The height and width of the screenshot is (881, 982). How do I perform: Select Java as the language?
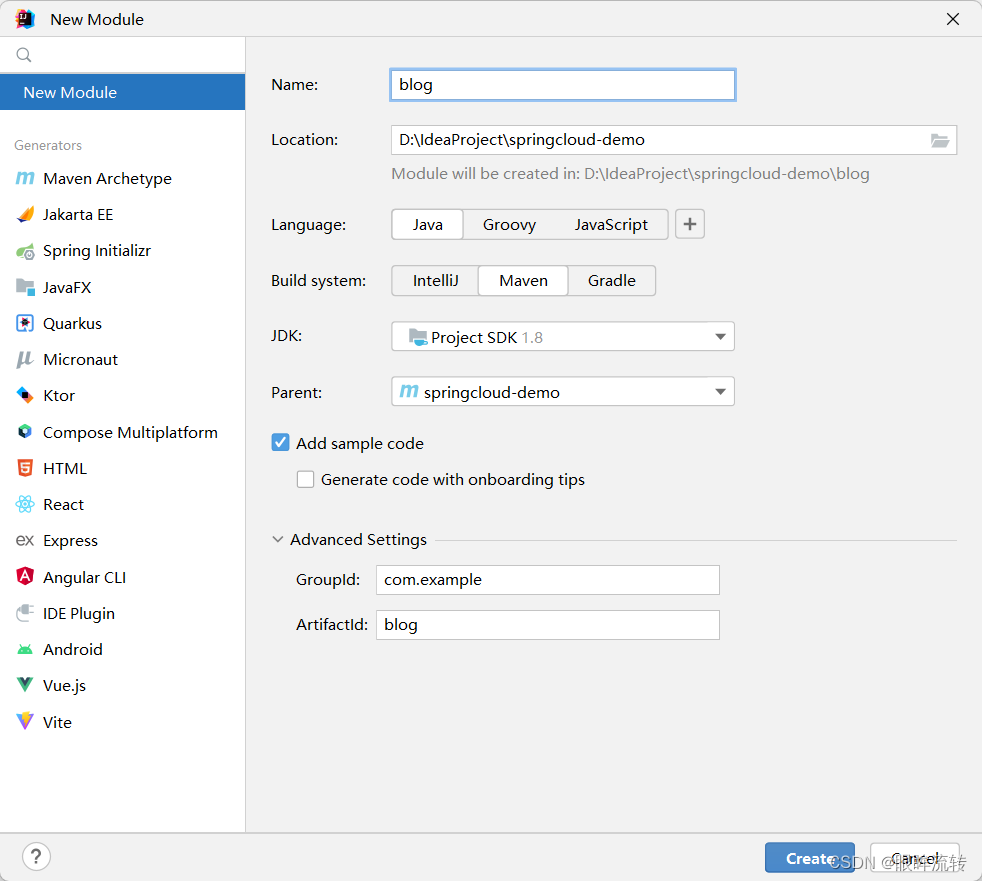click(427, 225)
